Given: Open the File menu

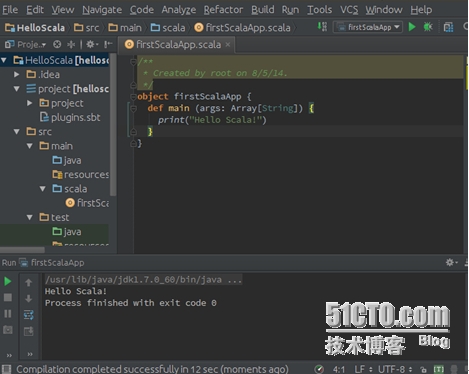Looking at the screenshot, I should point(10,10).
